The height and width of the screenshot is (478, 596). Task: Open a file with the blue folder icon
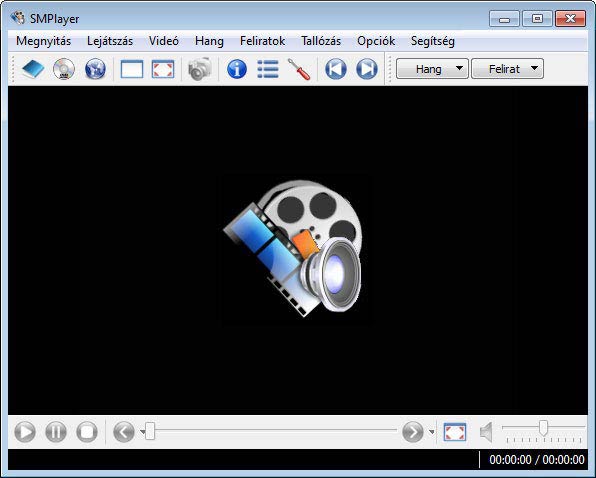click(x=33, y=69)
